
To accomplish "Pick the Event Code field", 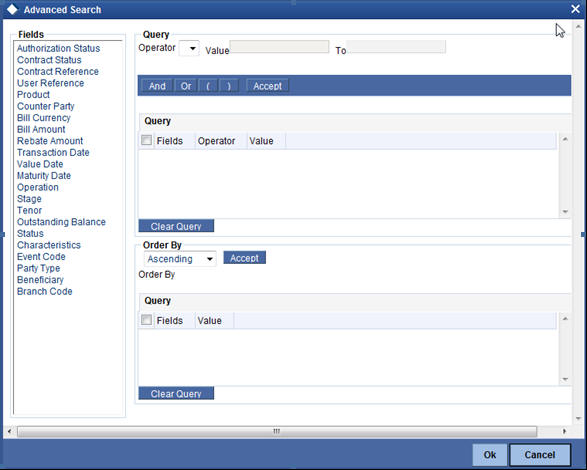I will coord(41,257).
